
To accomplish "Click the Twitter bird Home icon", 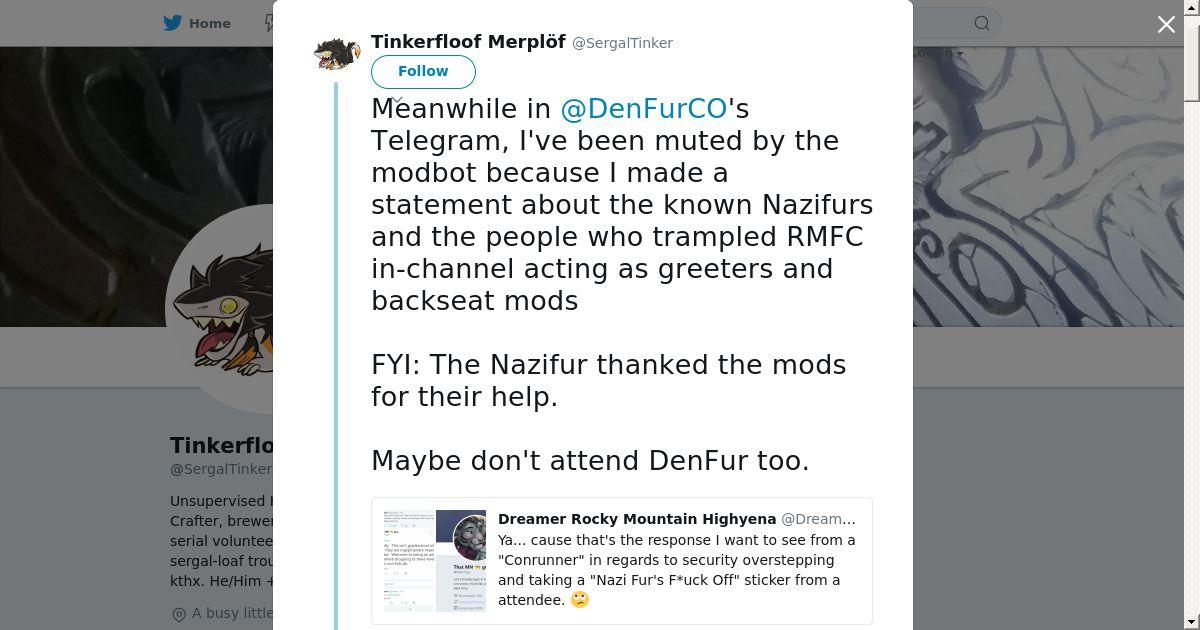I will tap(173, 23).
